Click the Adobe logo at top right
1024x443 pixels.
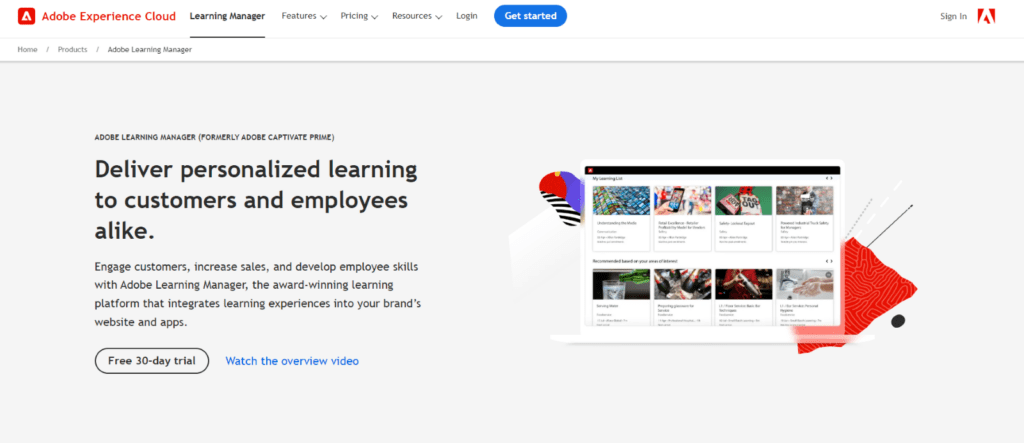tap(986, 16)
